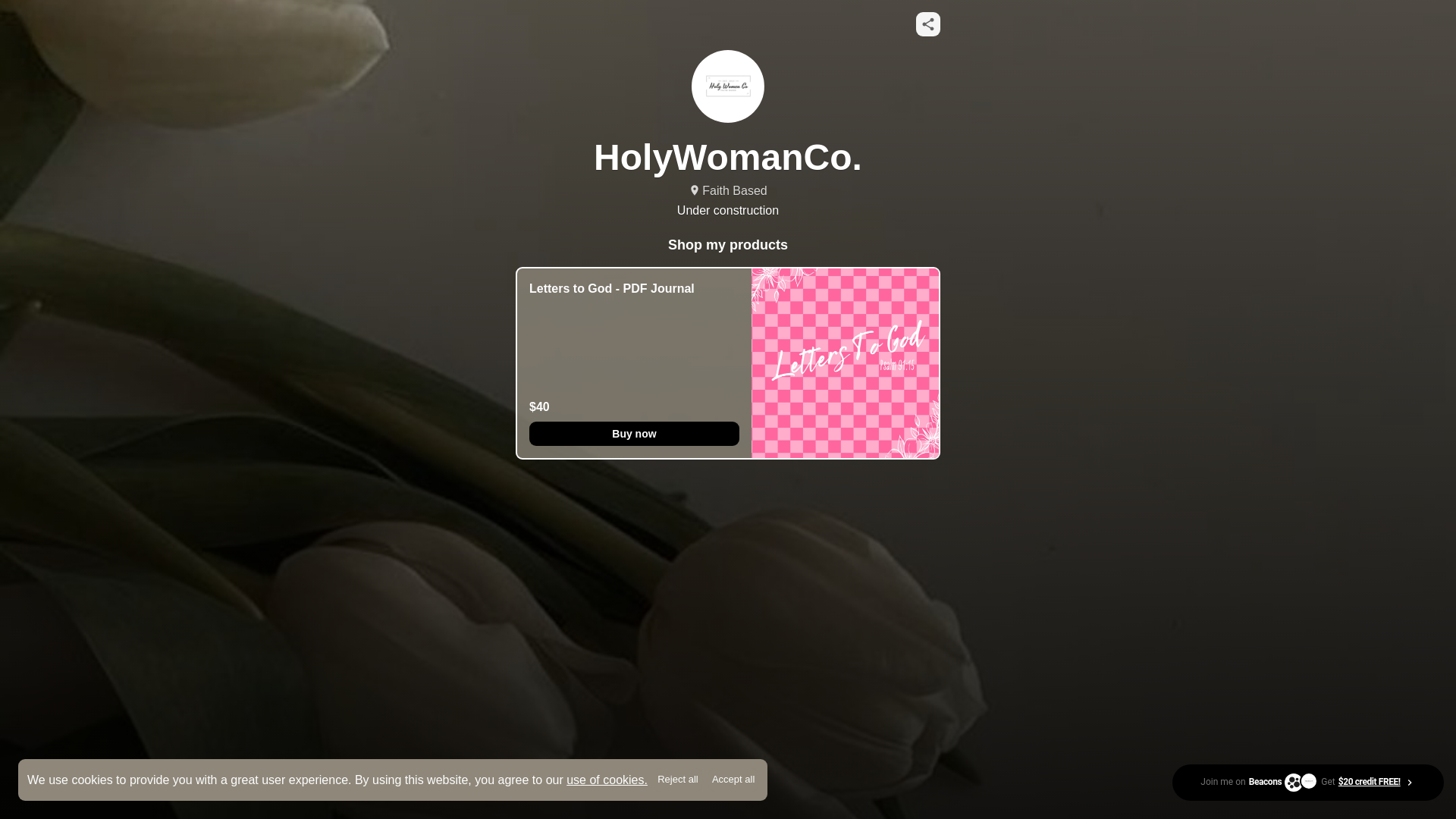Buy the Letters to God journal now

634,434
